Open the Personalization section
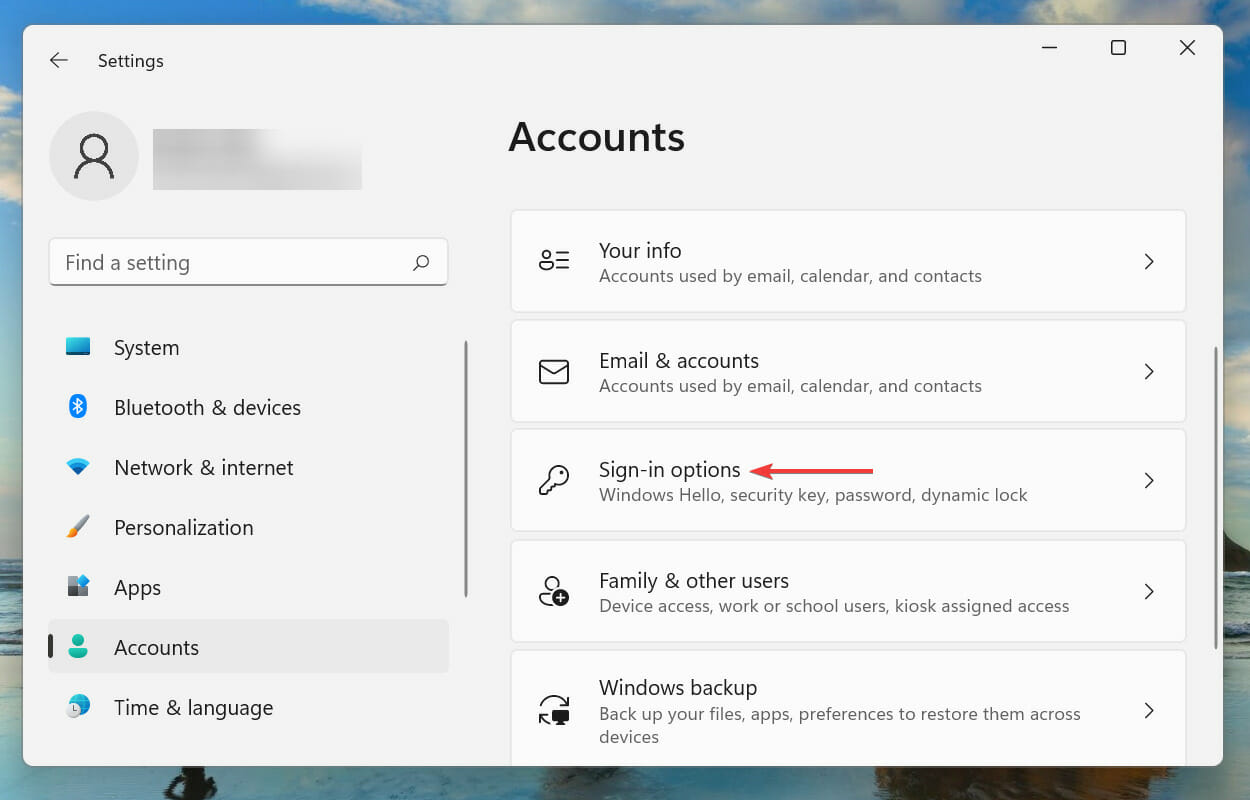This screenshot has height=800, width=1250. point(248,527)
